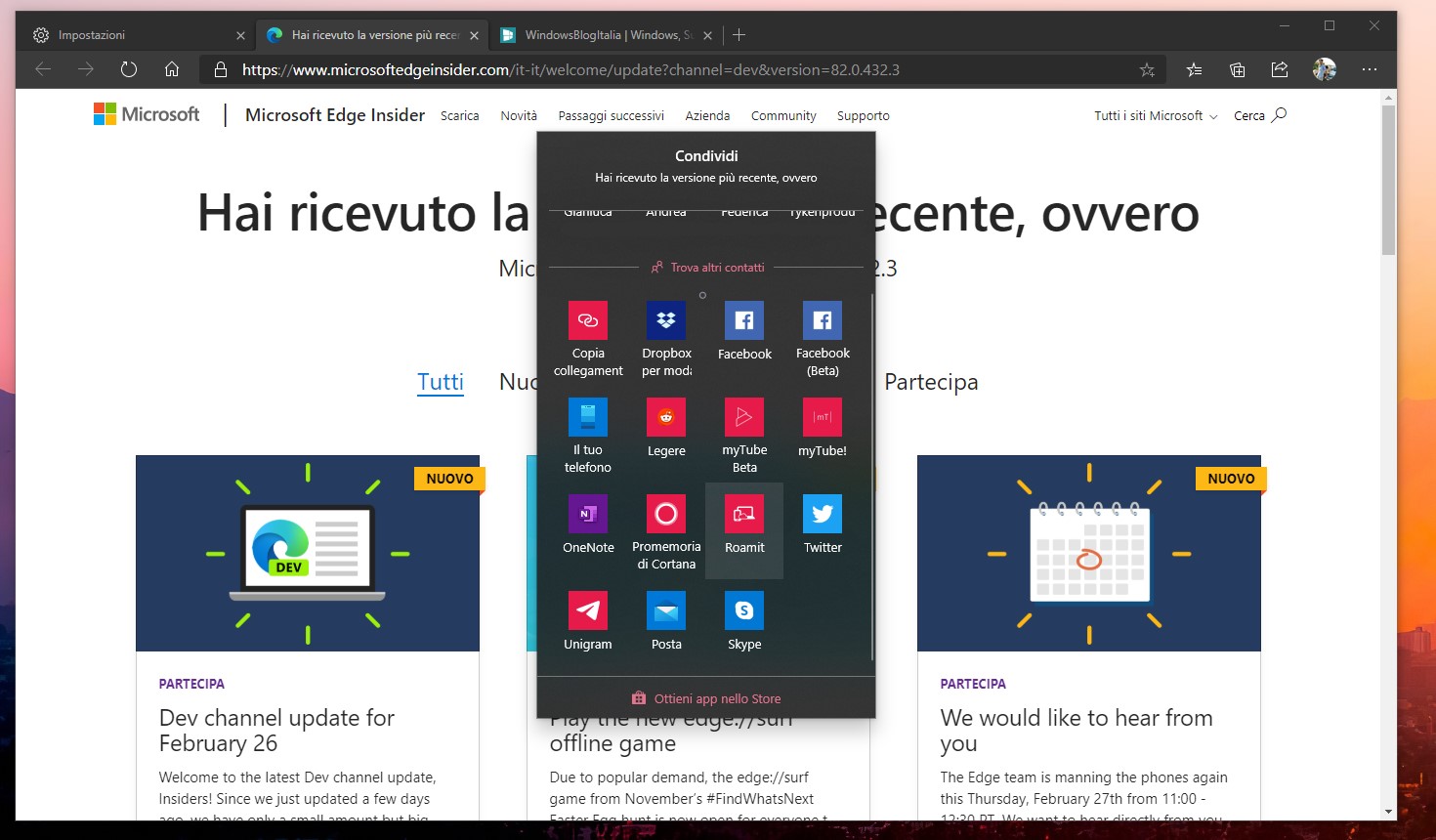Close the active Edge Insider tab

tap(474, 35)
